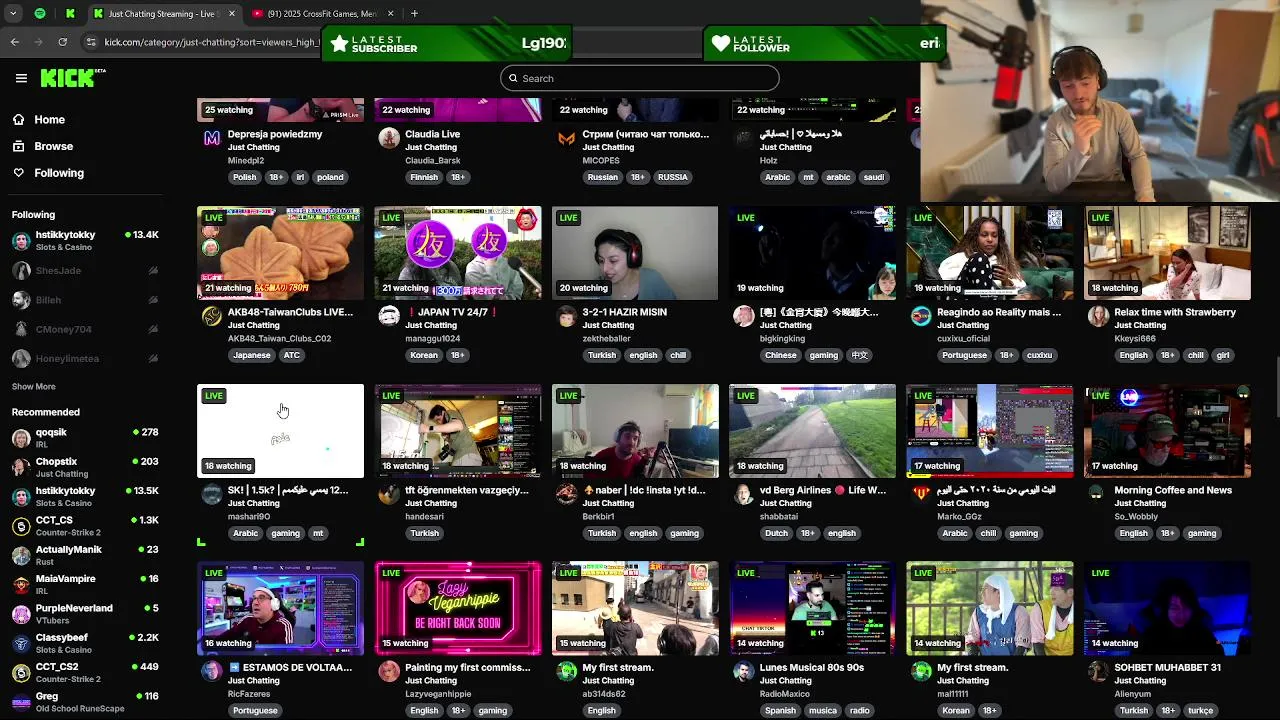Image resolution: width=1280 pixels, height=720 pixels.
Task: Reload the page with refresh icon
Action: point(63,42)
